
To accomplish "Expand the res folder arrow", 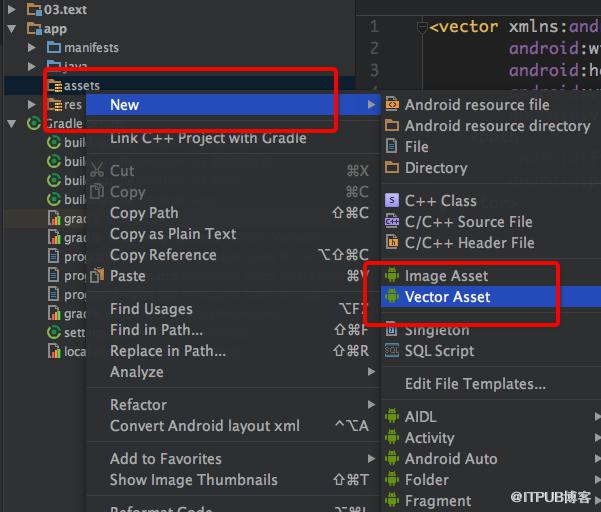I will coord(32,104).
